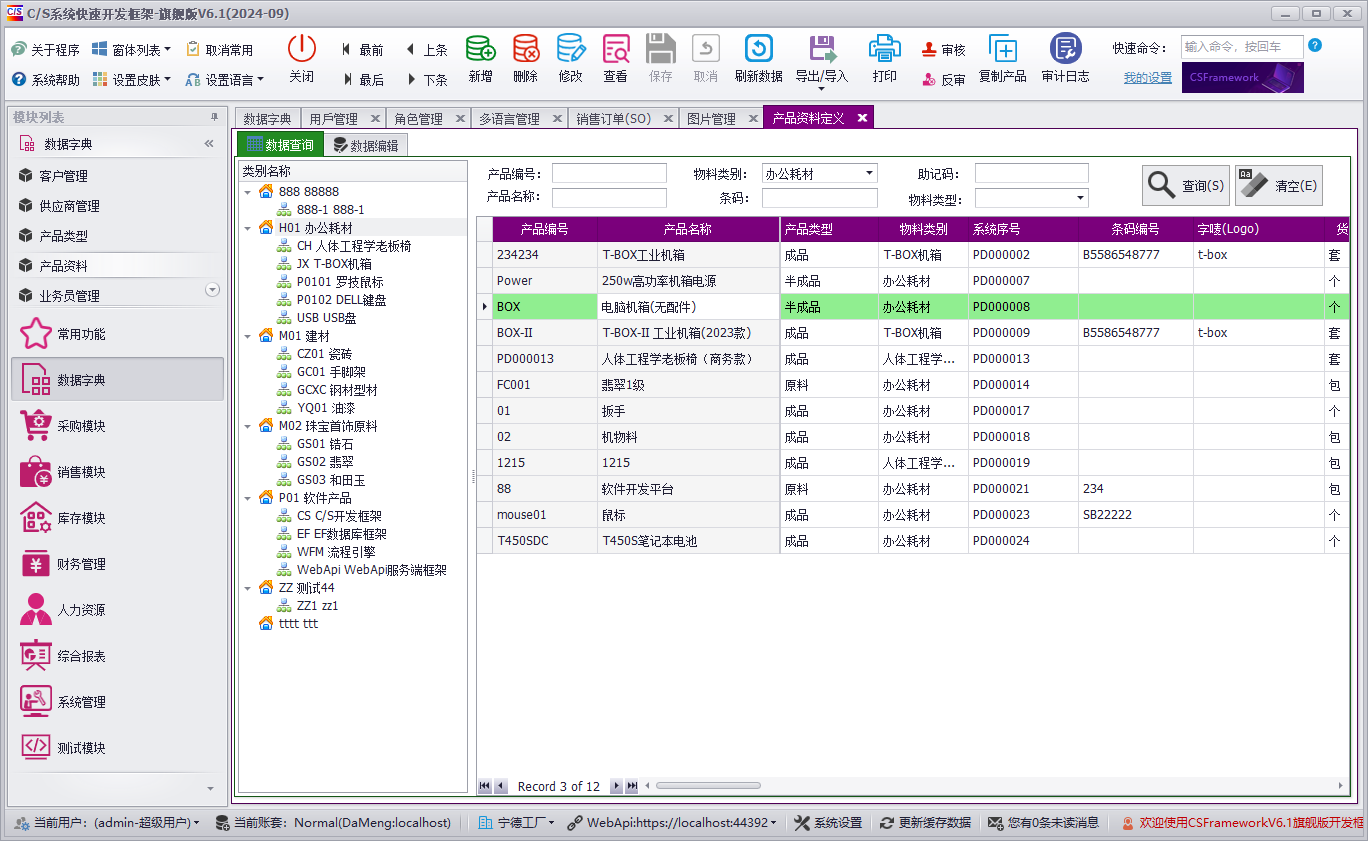The image size is (1368, 841).
Task: Collapse the H01 办公耗材 tree node
Action: pyautogui.click(x=247, y=228)
